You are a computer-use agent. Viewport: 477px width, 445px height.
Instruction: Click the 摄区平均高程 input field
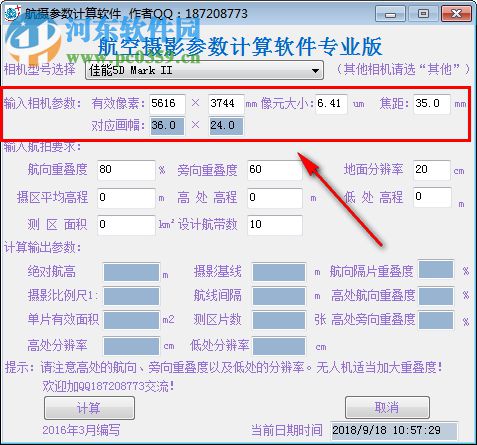[126, 198]
